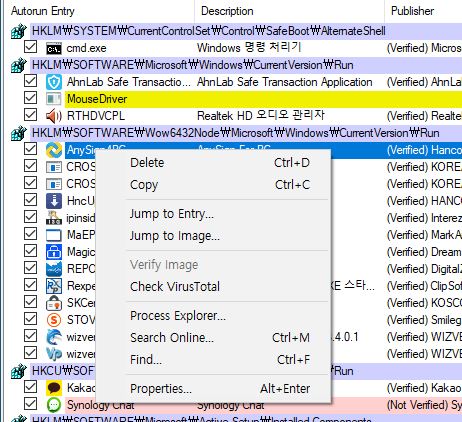Open Process Explorer... from context menu
This screenshot has height=422, width=462.
tap(213, 316)
